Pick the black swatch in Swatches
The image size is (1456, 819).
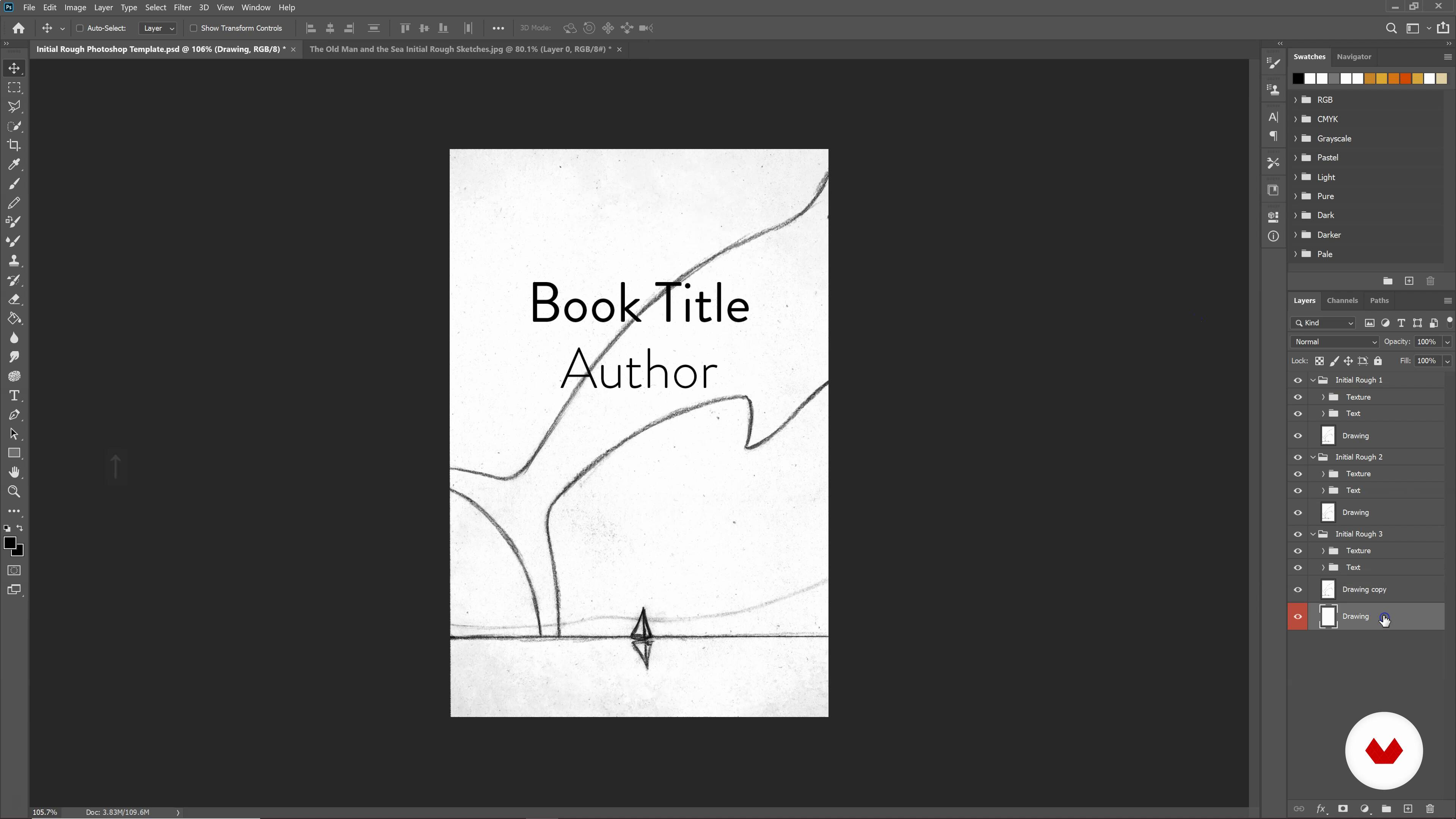(1298, 79)
